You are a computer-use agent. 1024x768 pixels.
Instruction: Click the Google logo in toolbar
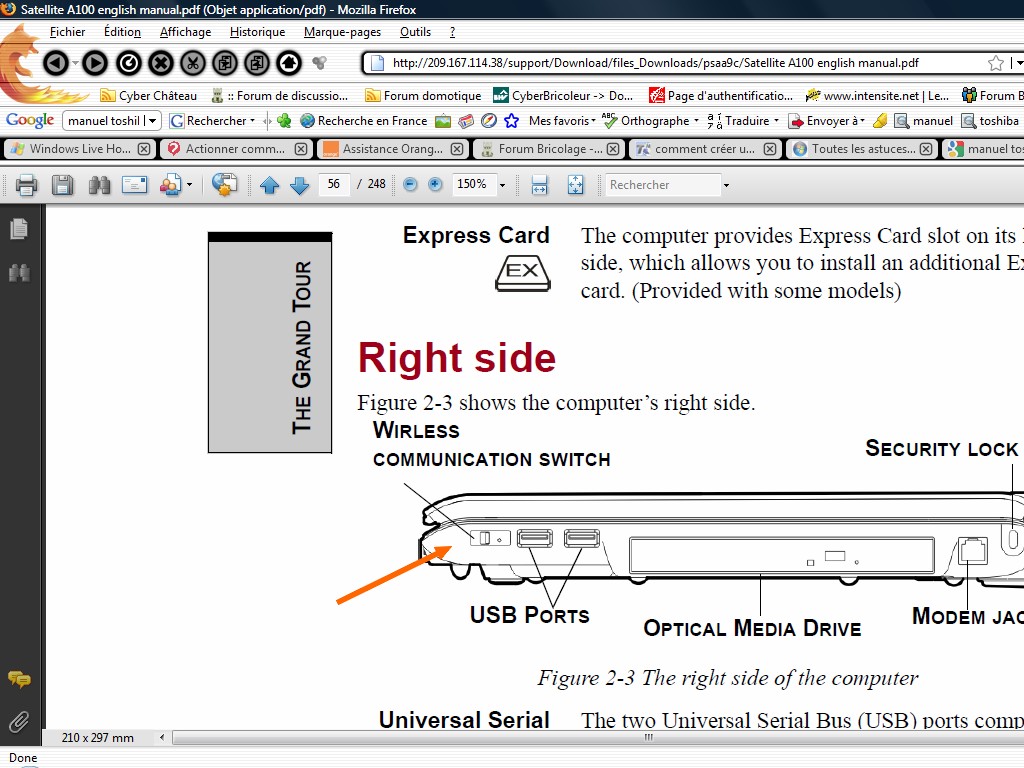click(30, 120)
